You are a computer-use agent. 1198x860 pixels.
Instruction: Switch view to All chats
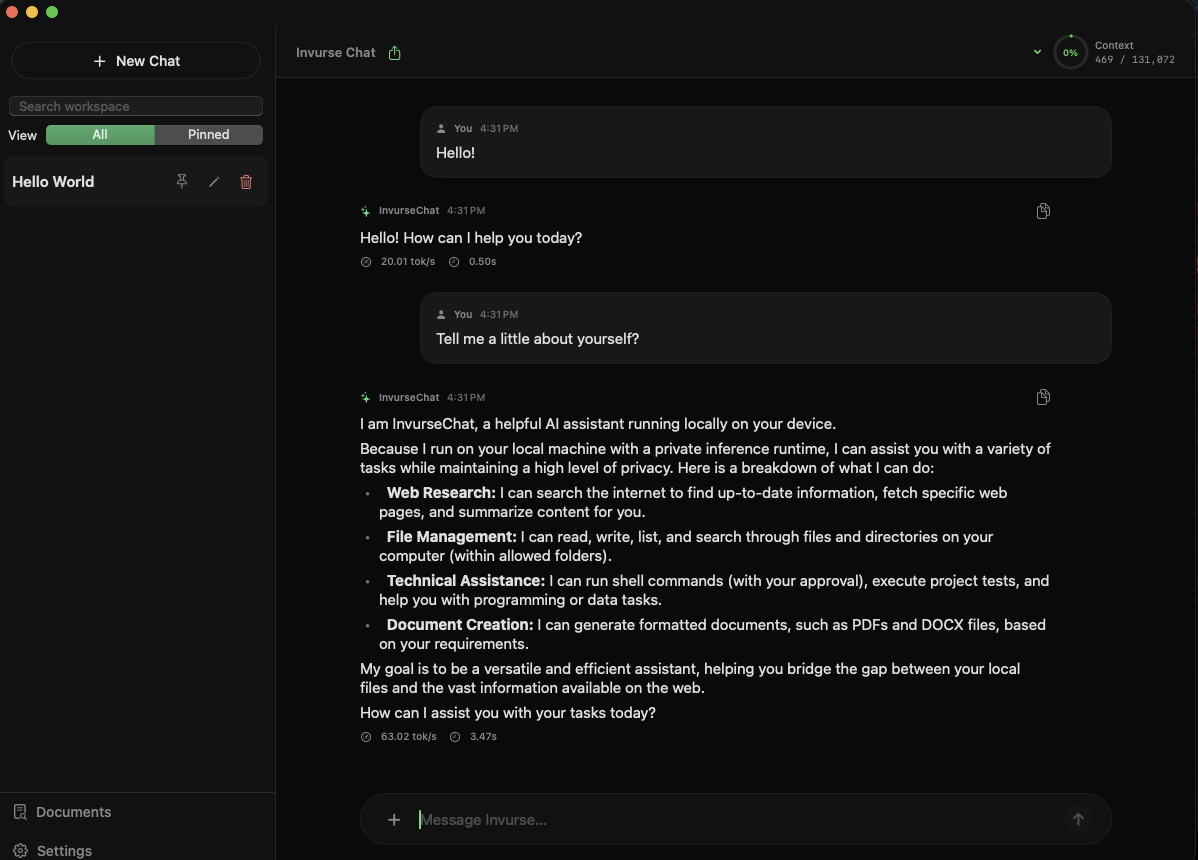[x=100, y=134]
